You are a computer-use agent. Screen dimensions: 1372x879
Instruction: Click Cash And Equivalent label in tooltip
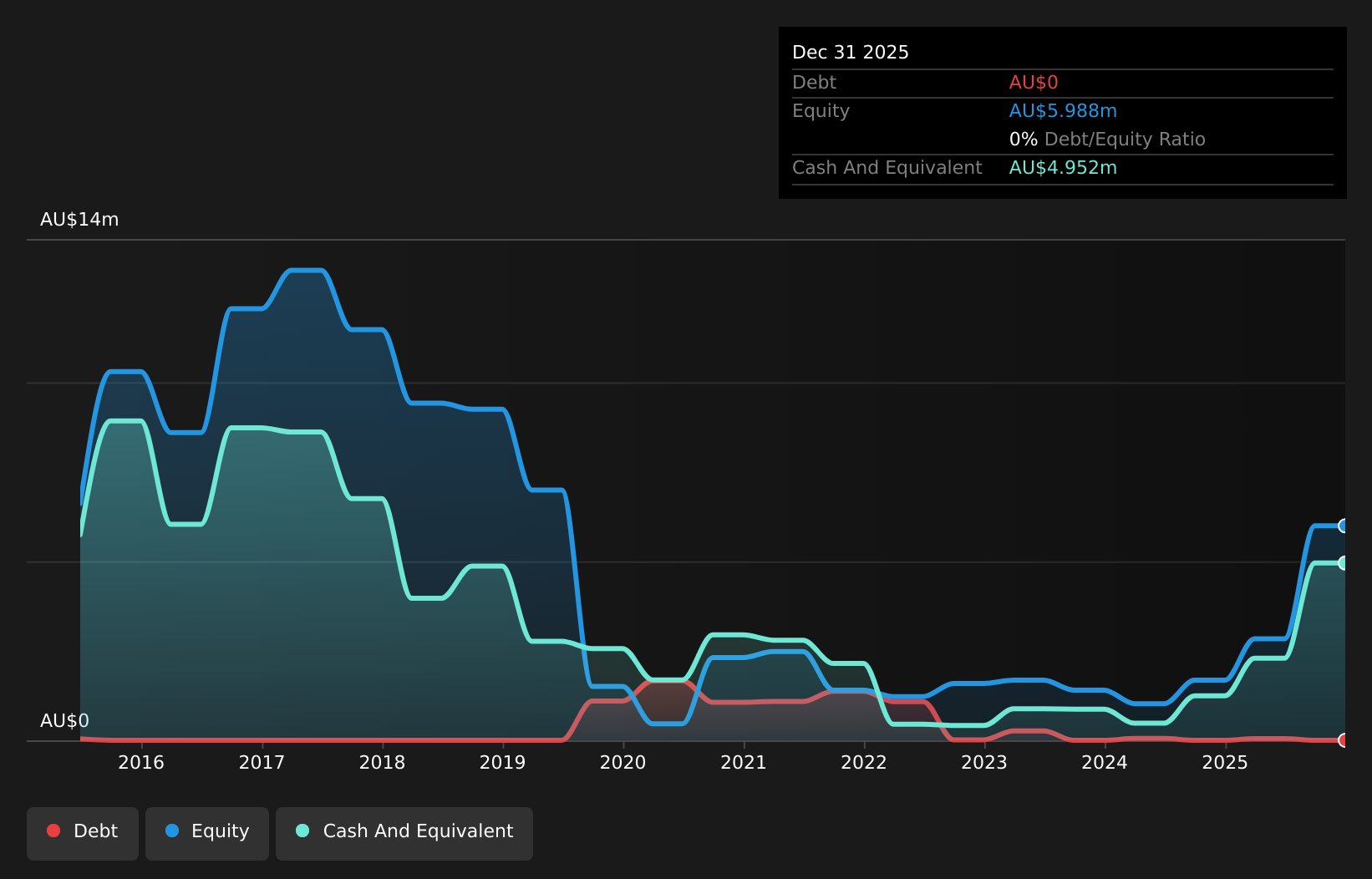887,168
